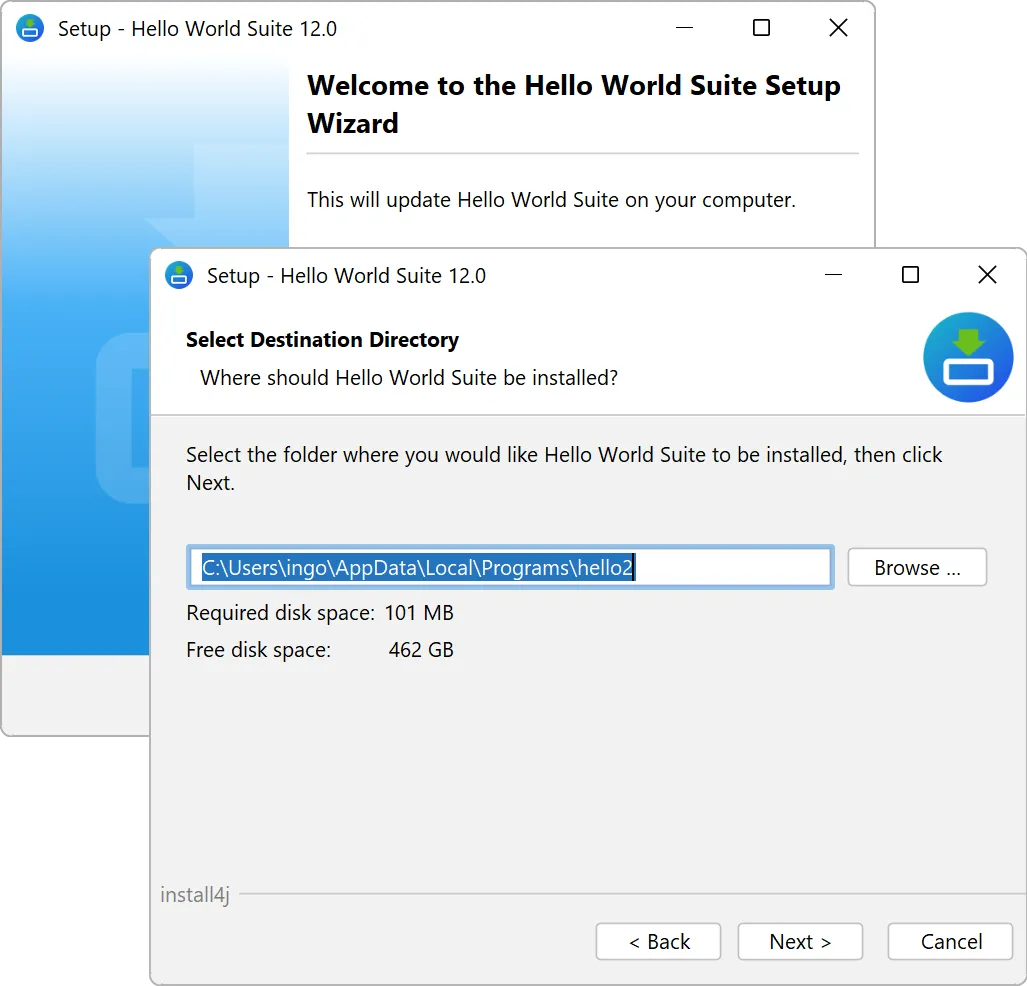
Task: Minimize the Welcome wizard window
Action: (x=684, y=28)
